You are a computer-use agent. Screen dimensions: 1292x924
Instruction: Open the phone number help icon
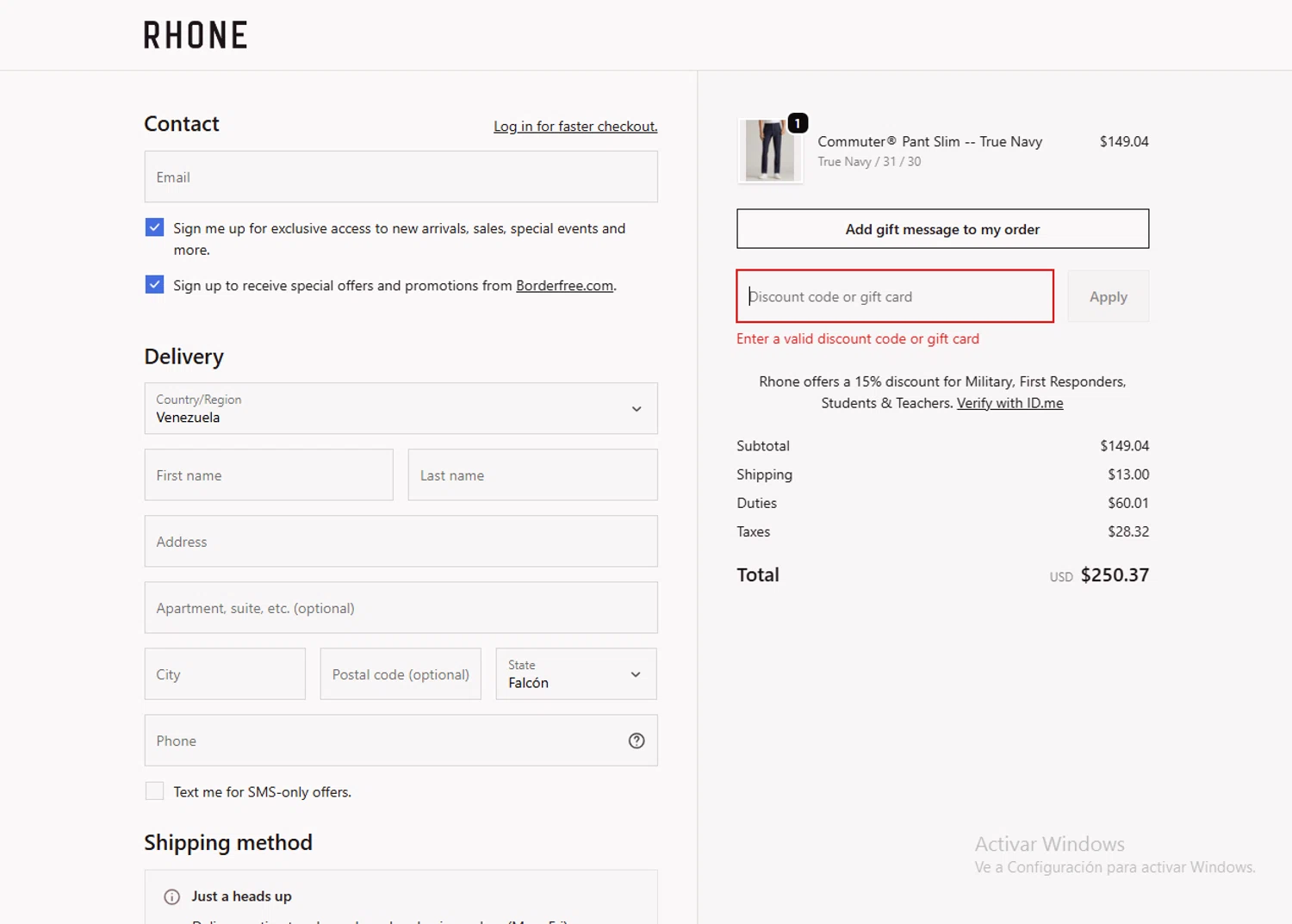coord(637,741)
